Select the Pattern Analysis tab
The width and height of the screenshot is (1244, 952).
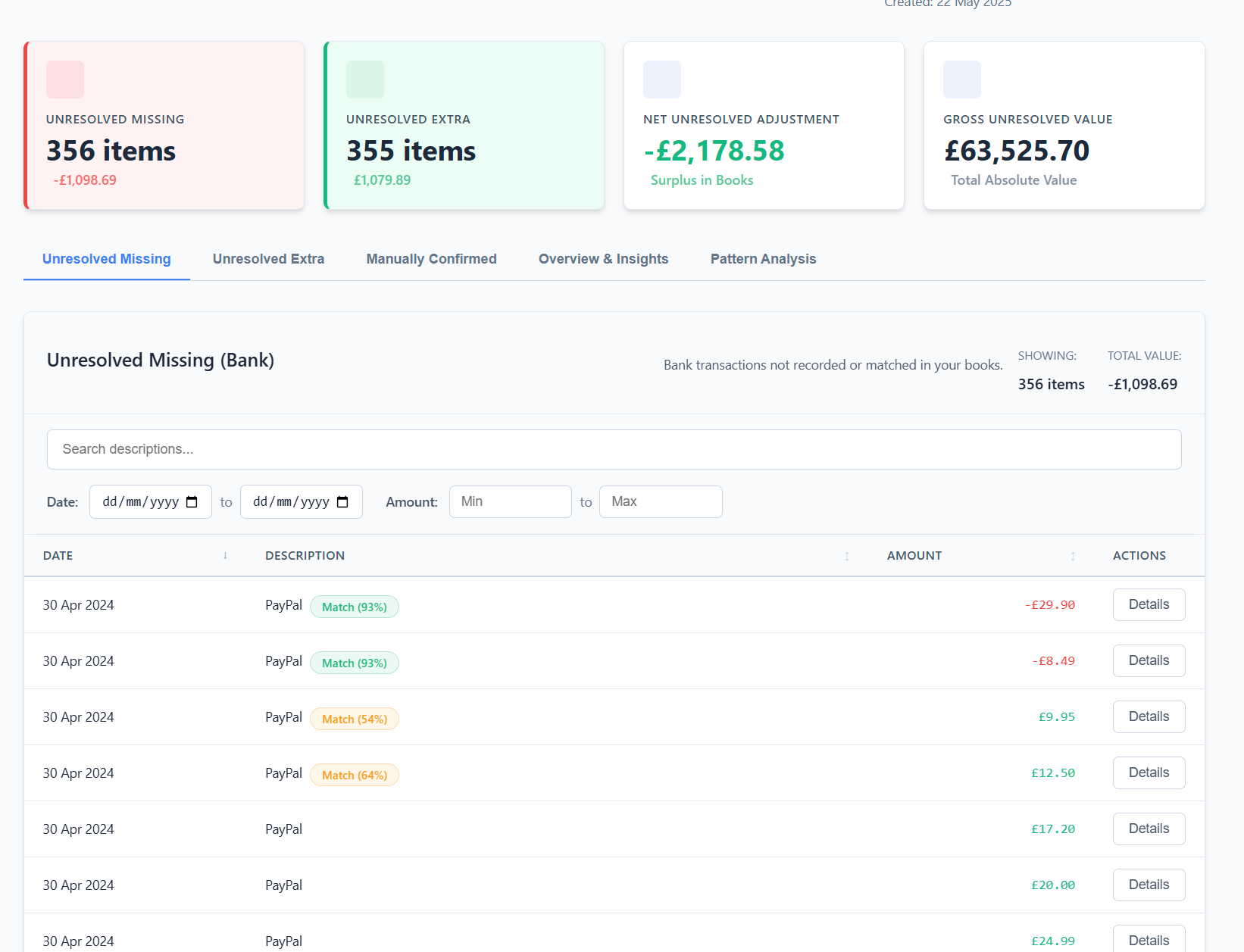763,259
